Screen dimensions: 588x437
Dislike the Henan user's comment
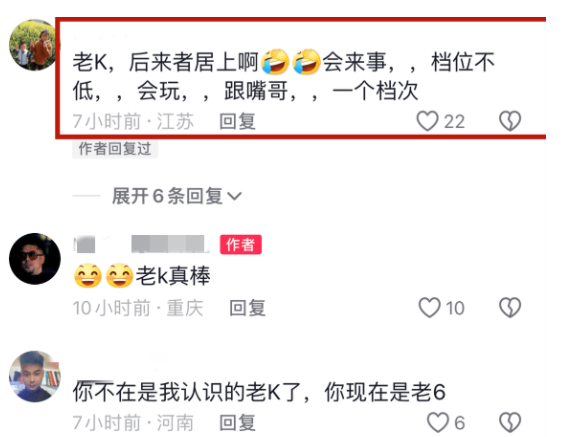(510, 422)
